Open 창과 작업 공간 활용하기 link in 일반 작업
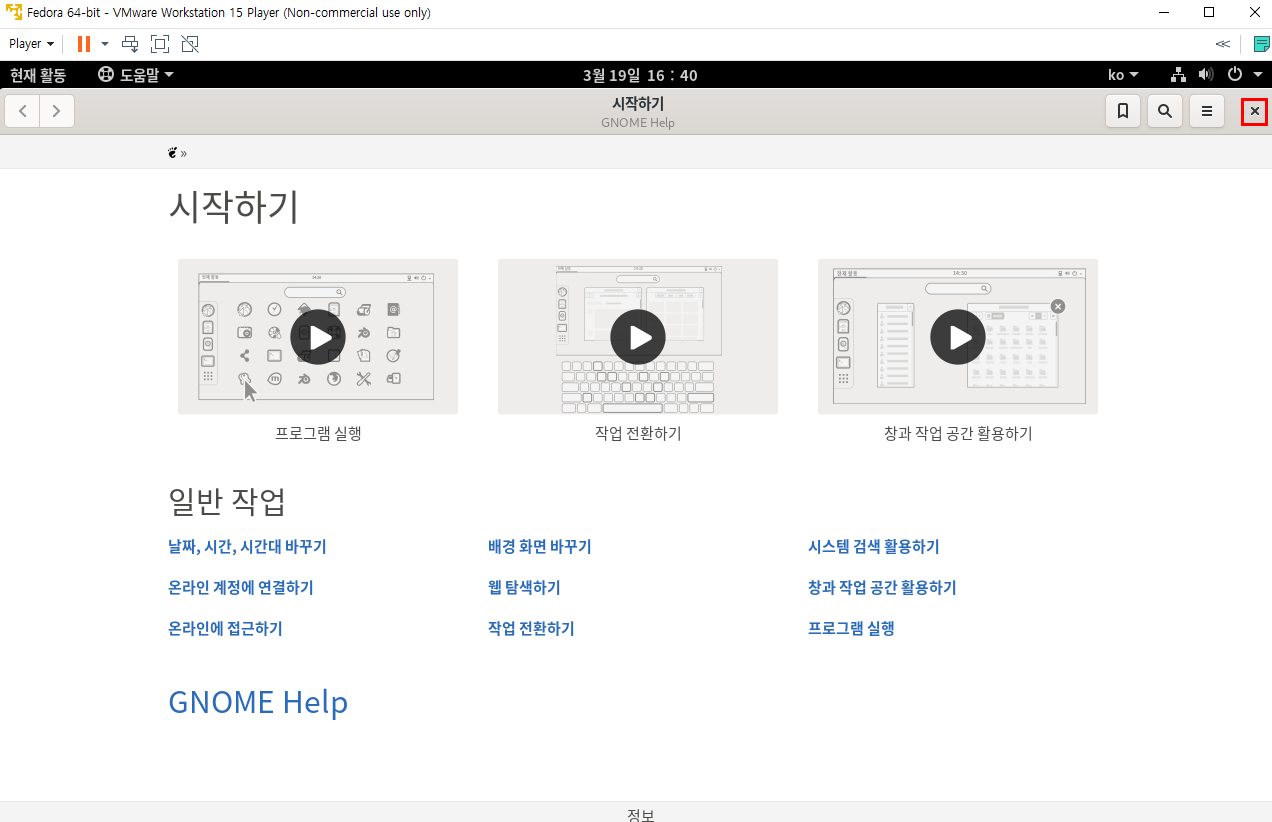This screenshot has width=1272, height=822. pos(882,588)
